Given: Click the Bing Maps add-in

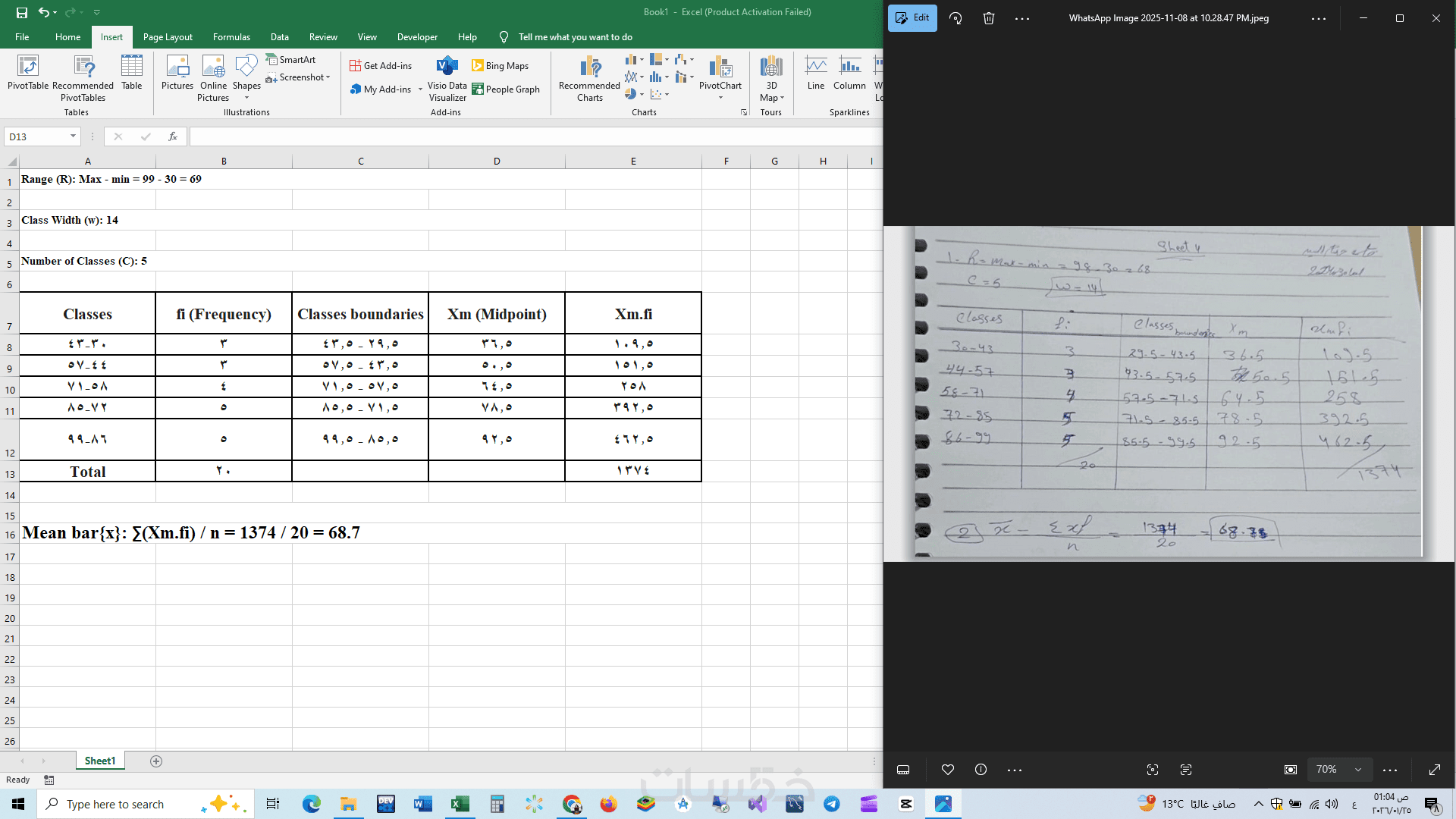Looking at the screenshot, I should click(x=500, y=66).
